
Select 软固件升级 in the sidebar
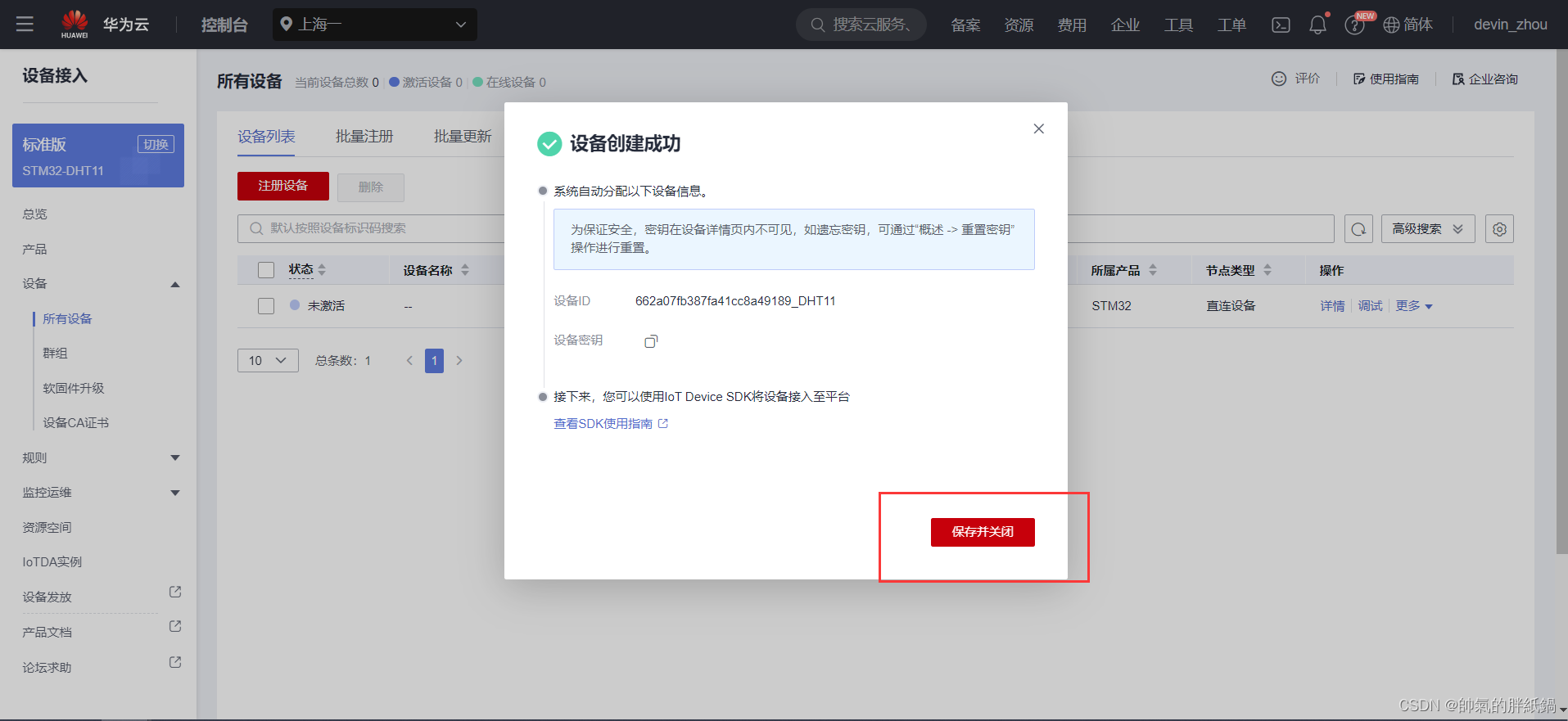[x=74, y=388]
